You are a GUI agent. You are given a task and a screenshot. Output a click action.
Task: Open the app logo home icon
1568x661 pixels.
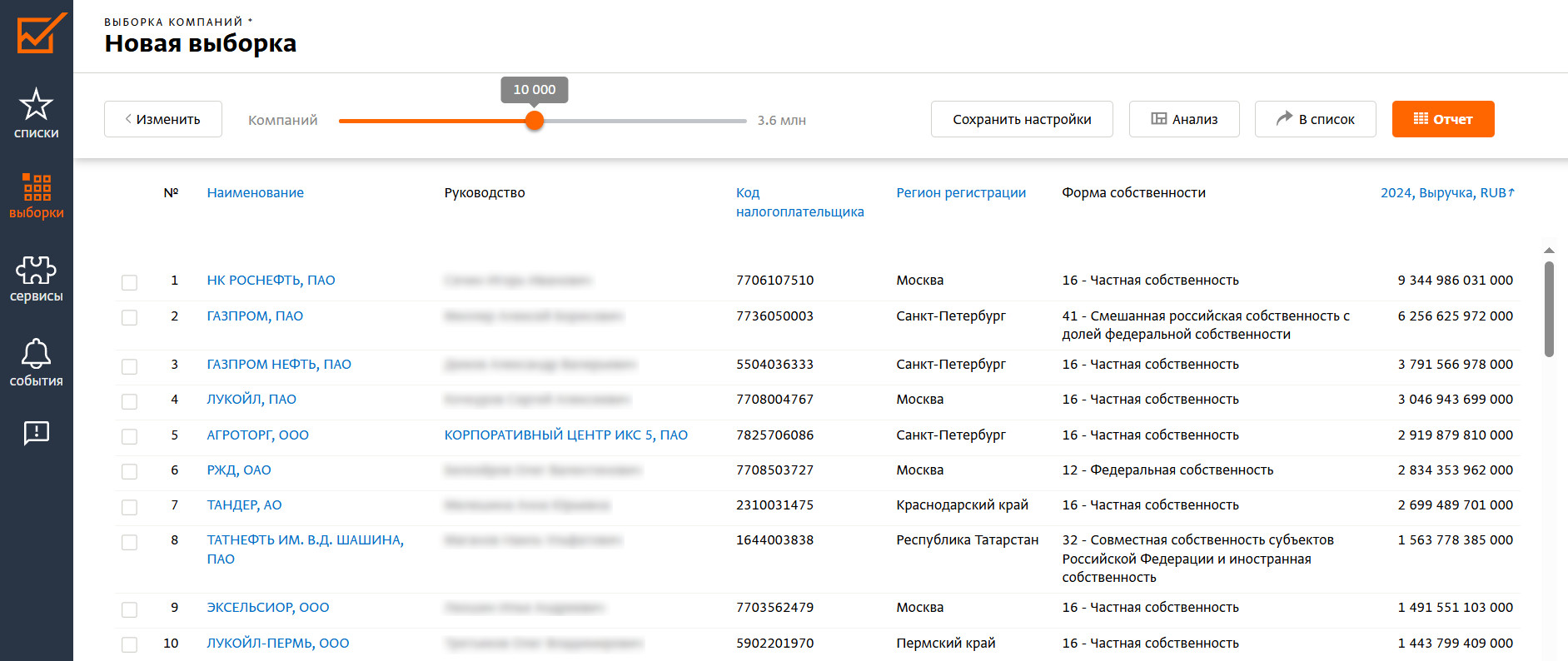[x=40, y=34]
